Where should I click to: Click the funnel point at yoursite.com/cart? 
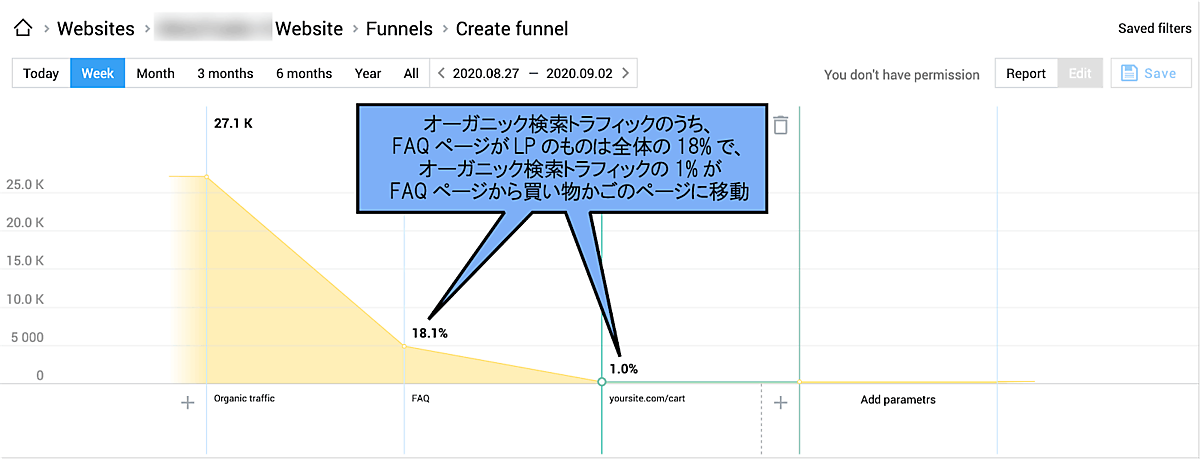601,381
